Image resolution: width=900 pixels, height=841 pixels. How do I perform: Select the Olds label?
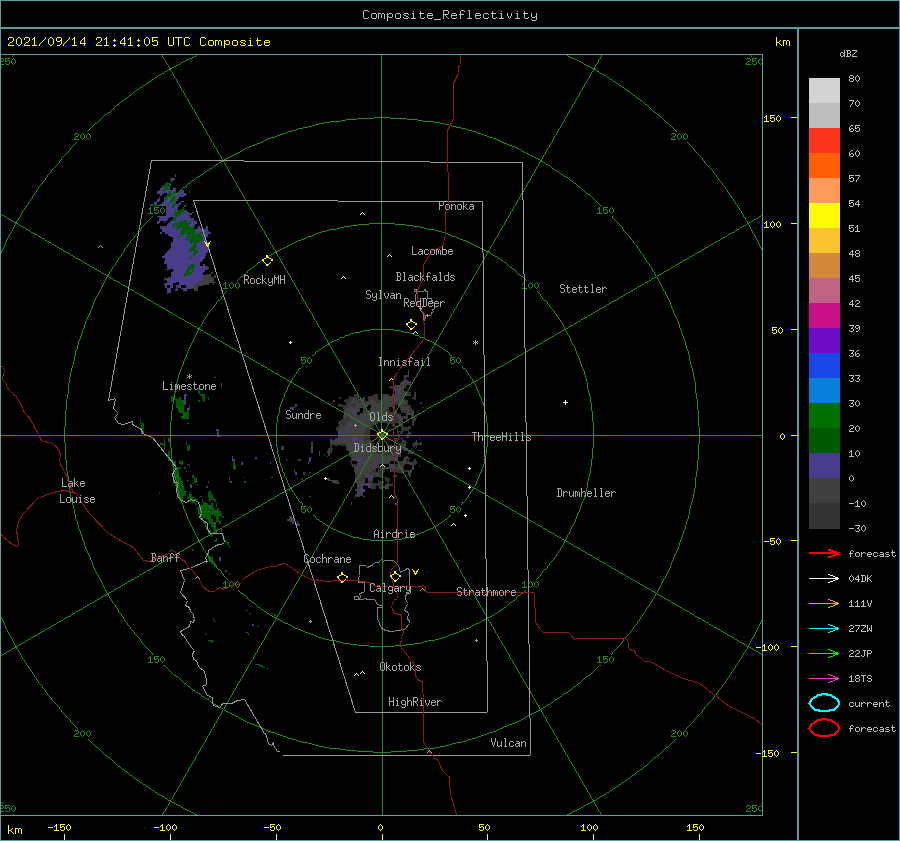(381, 417)
